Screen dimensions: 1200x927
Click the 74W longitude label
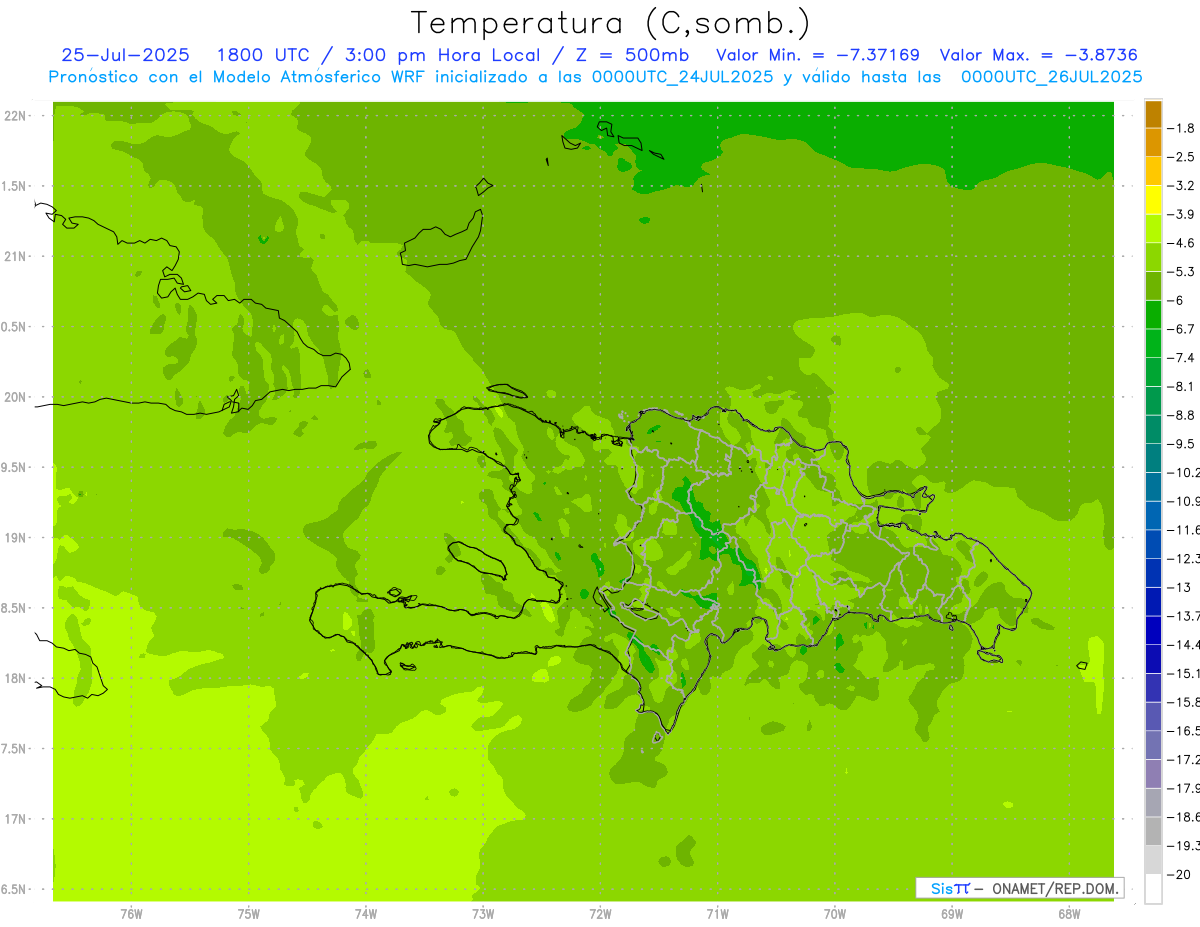pos(366,914)
